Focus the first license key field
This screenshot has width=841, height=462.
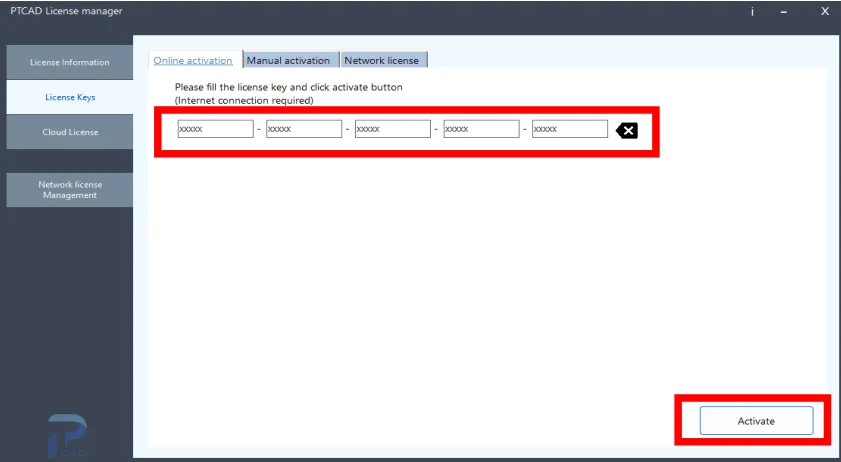216,129
